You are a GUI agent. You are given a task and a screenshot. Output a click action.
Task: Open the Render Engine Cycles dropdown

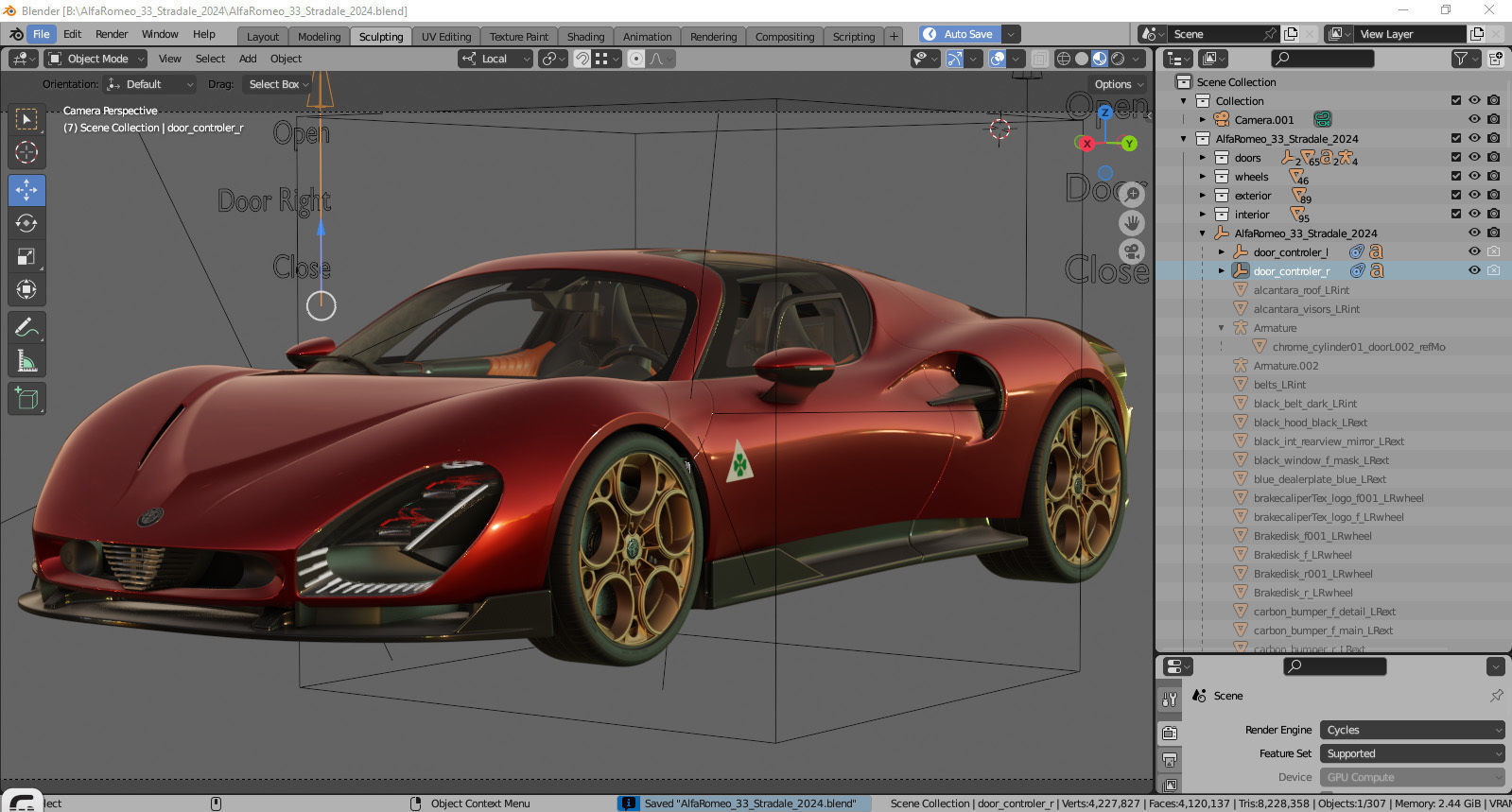tap(1412, 730)
